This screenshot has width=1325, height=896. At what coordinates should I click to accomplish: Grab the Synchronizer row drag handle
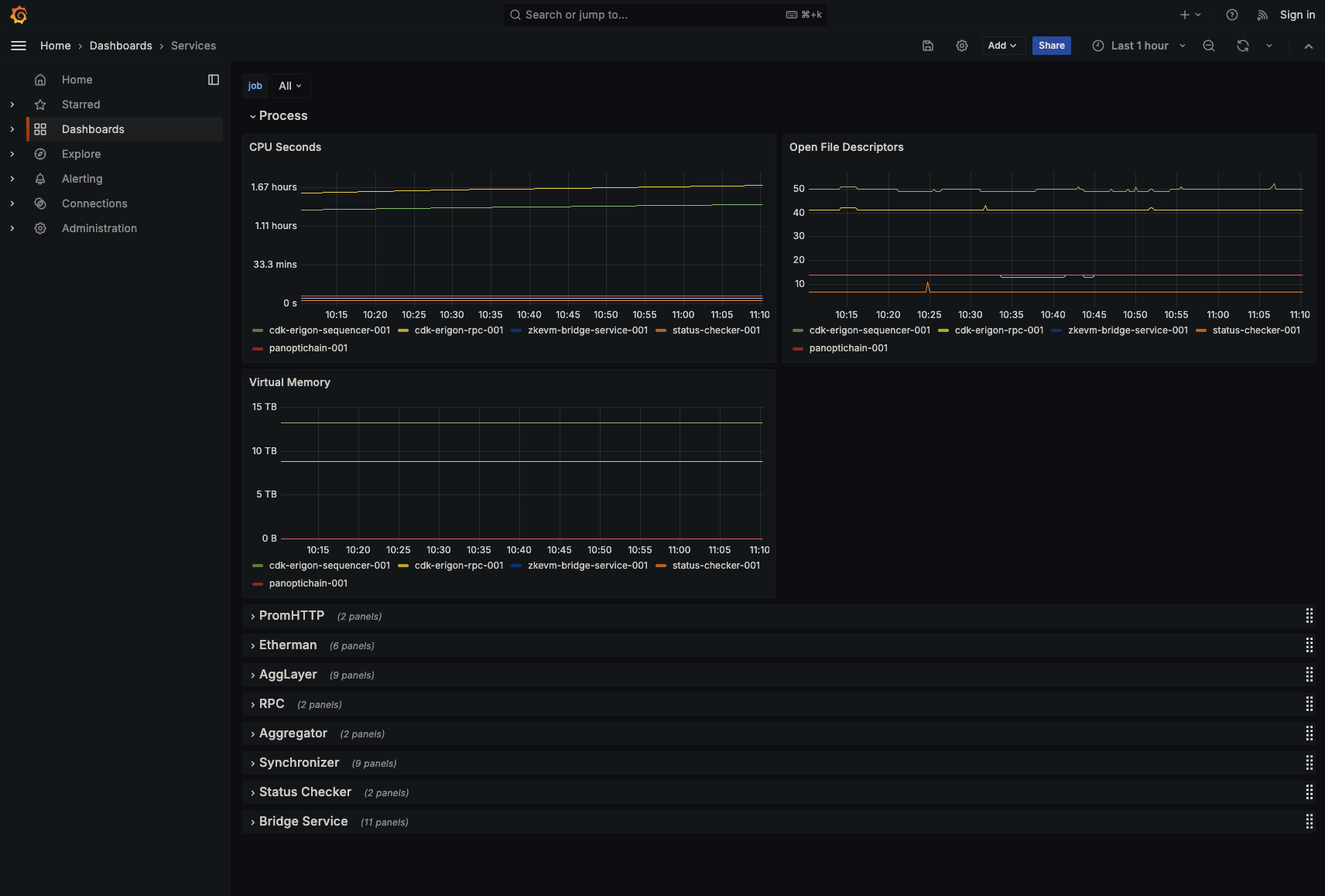[x=1310, y=763]
